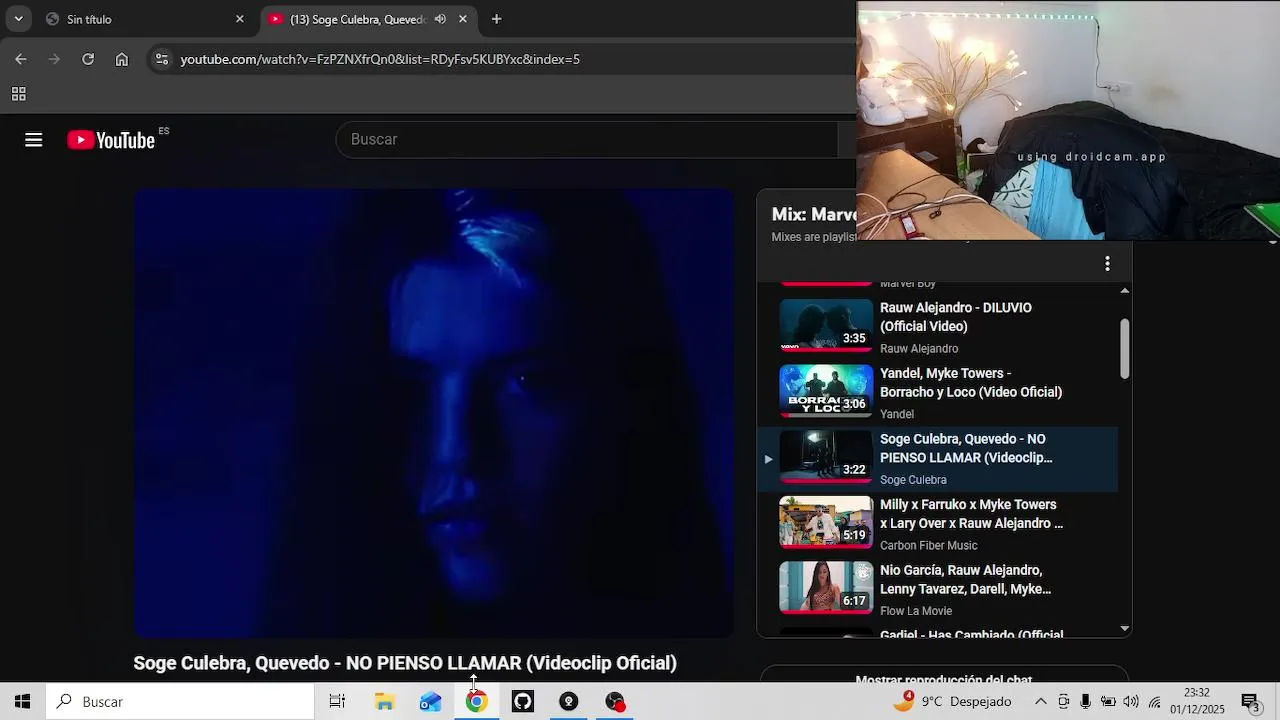Expand the tab search dropdown
This screenshot has height=720, width=1280.
click(x=18, y=19)
